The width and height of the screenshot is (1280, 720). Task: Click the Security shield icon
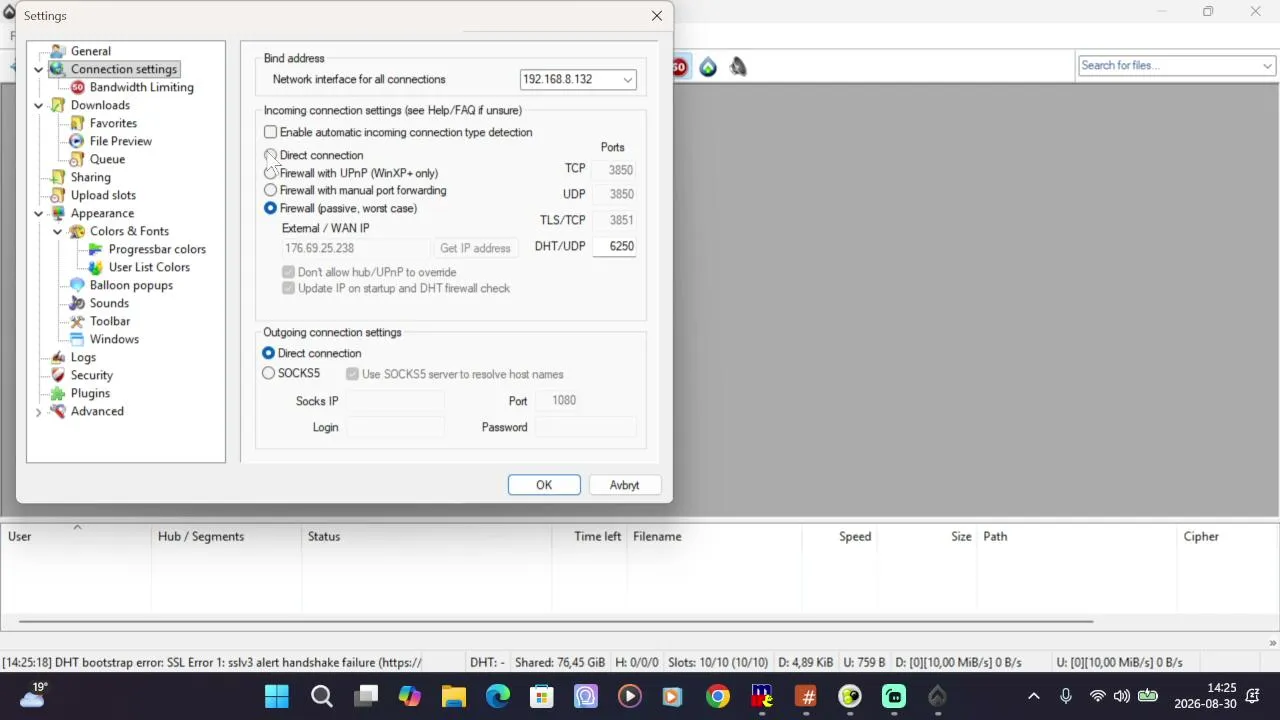[x=58, y=375]
